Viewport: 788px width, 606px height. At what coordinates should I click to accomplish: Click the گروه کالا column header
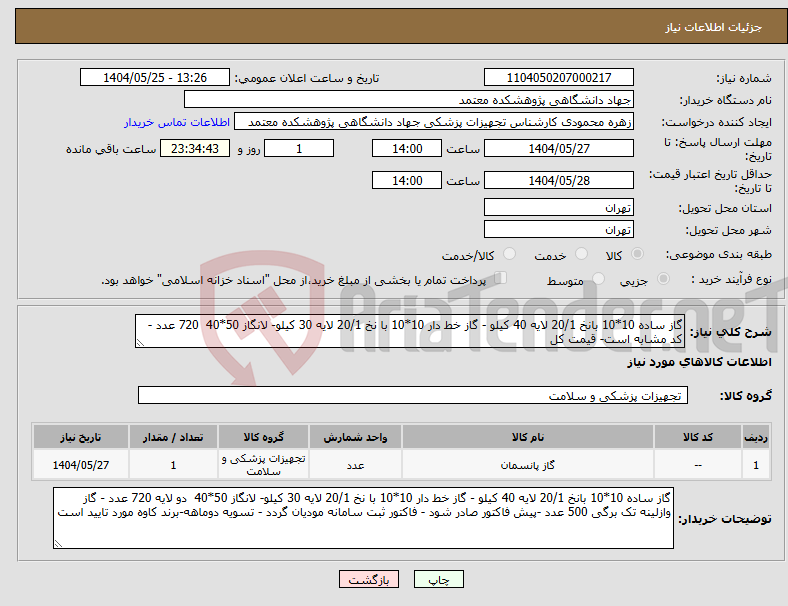pyautogui.click(x=263, y=437)
